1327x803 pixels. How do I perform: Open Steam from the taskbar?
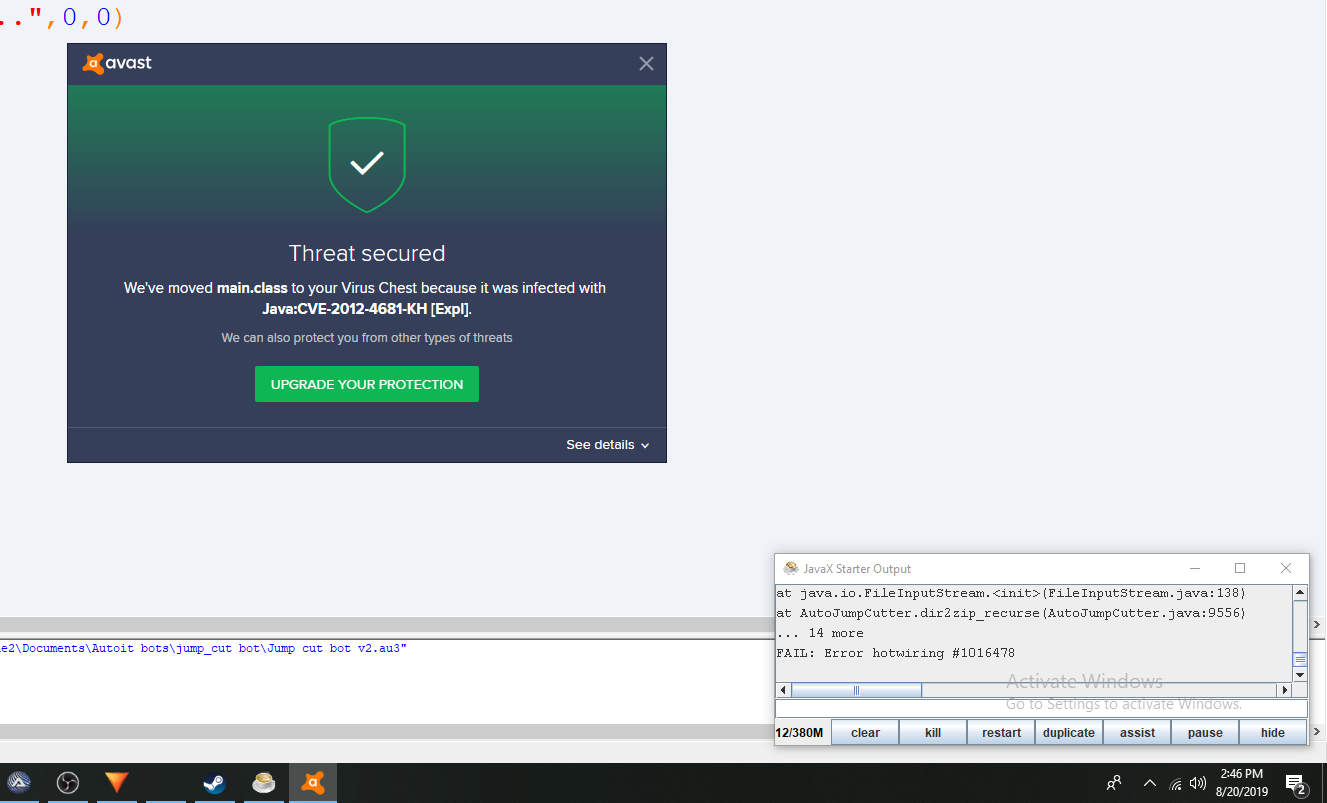(x=214, y=783)
